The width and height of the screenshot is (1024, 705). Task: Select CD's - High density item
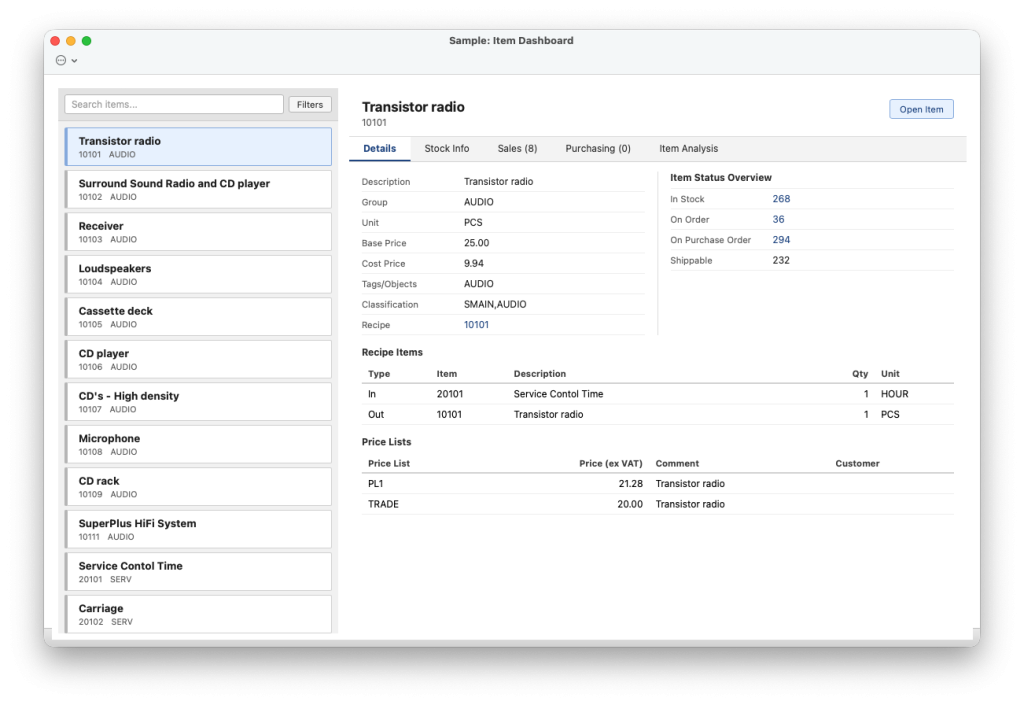coord(199,401)
